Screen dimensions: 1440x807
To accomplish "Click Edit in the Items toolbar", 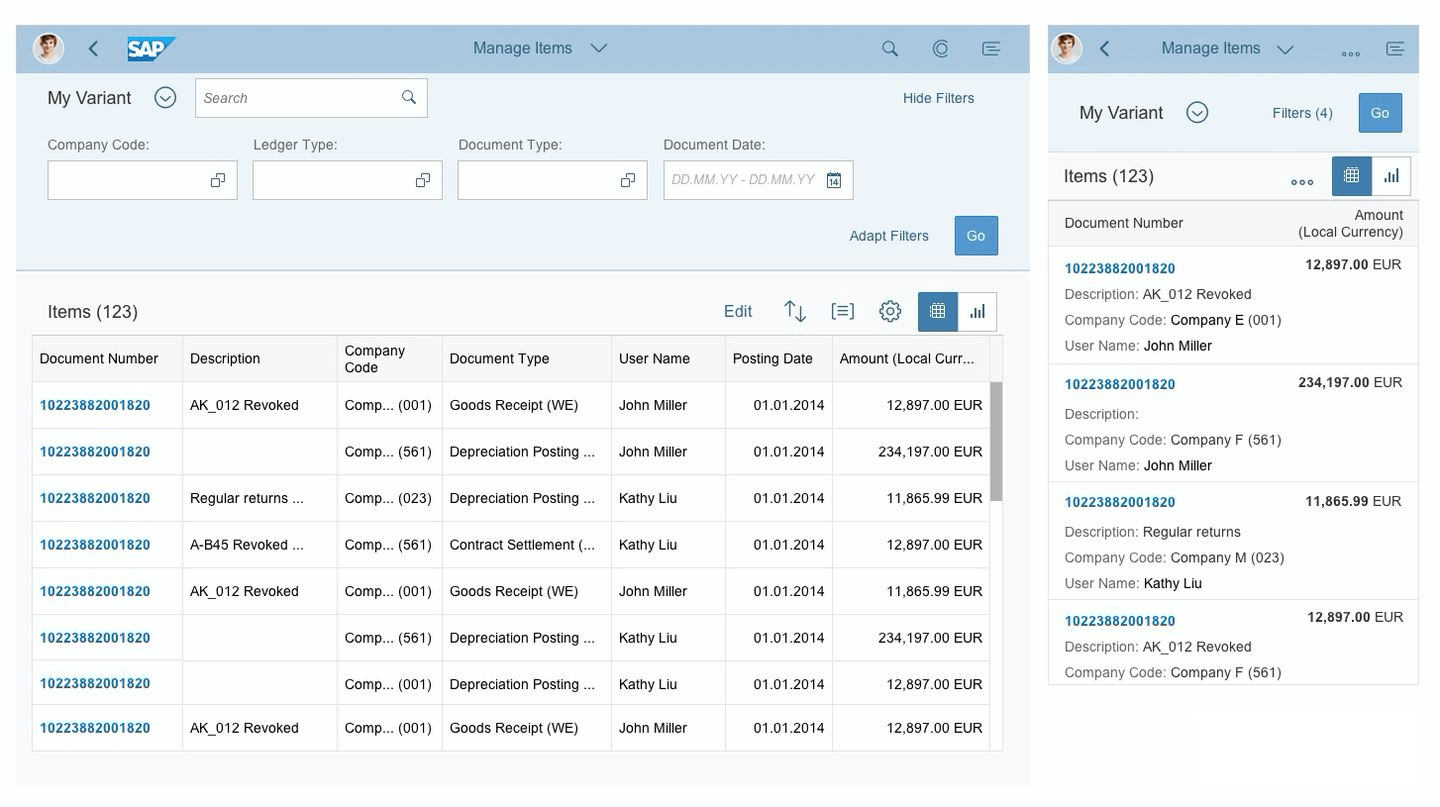I will 738,311.
